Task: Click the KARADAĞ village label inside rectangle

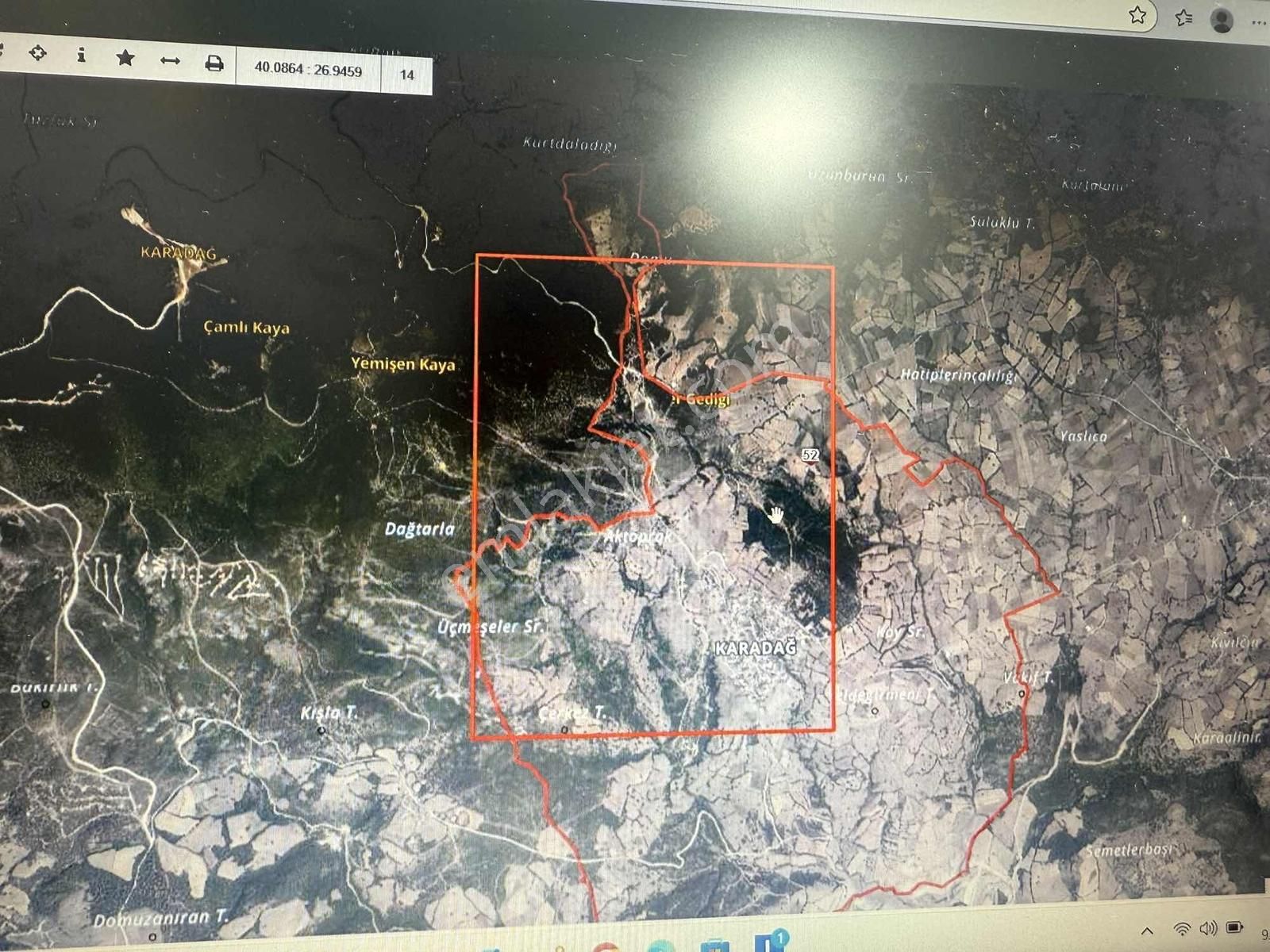Action: (755, 648)
